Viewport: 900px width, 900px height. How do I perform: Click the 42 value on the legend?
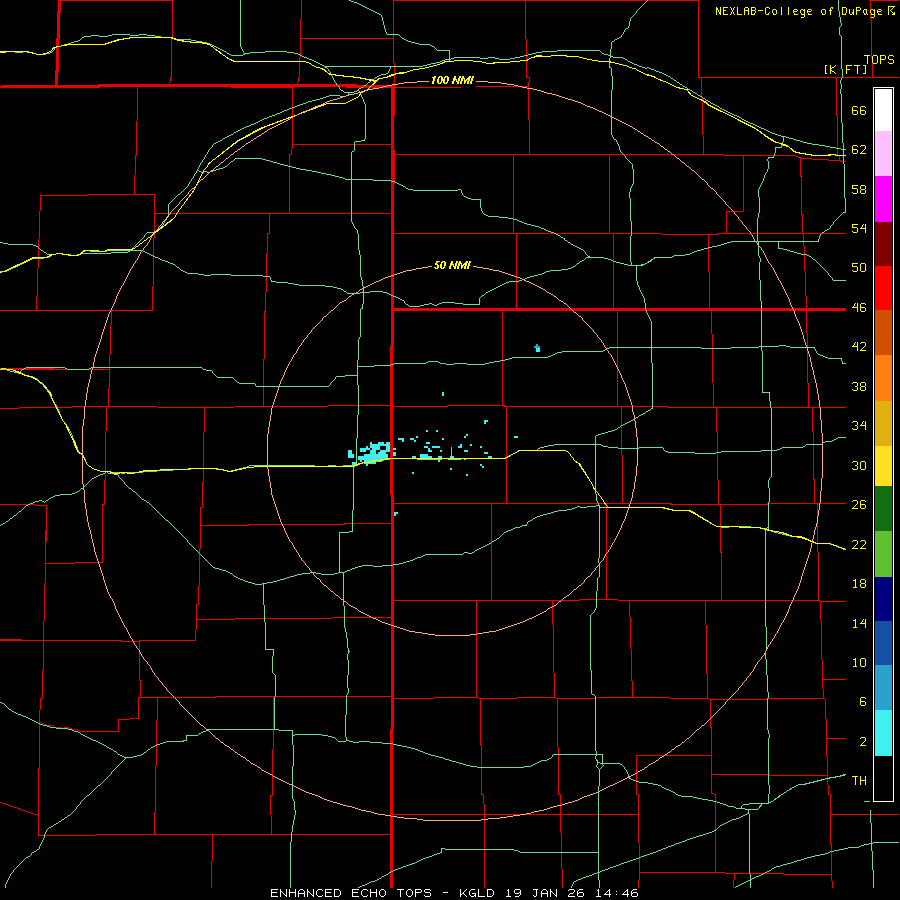click(x=859, y=347)
